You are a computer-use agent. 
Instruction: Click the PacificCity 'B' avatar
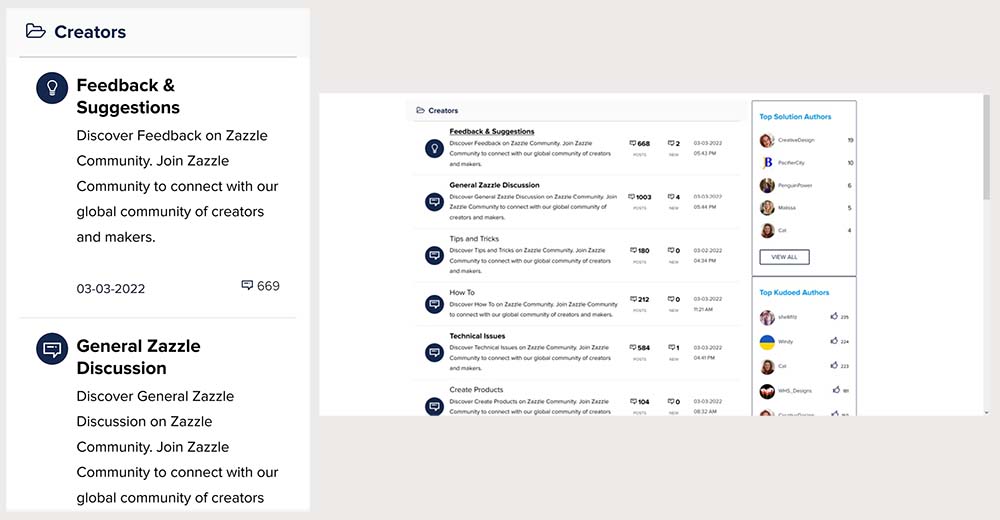click(767, 163)
